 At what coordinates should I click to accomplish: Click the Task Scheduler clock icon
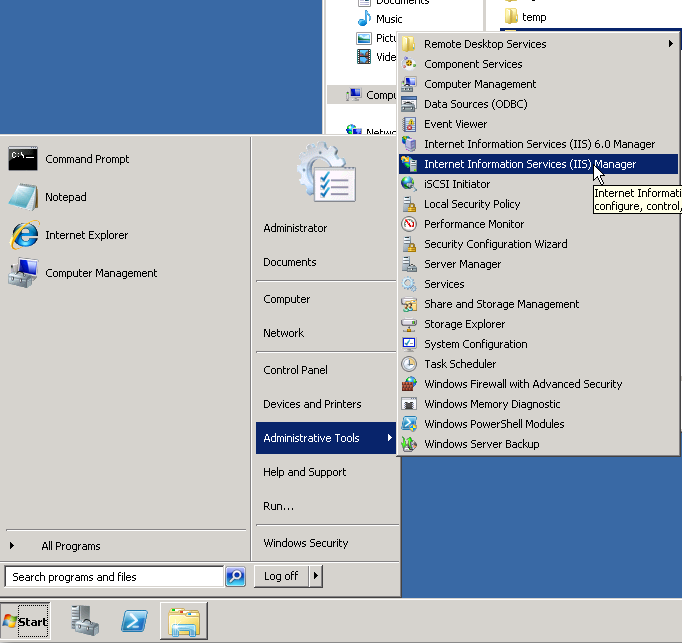pyautogui.click(x=409, y=364)
